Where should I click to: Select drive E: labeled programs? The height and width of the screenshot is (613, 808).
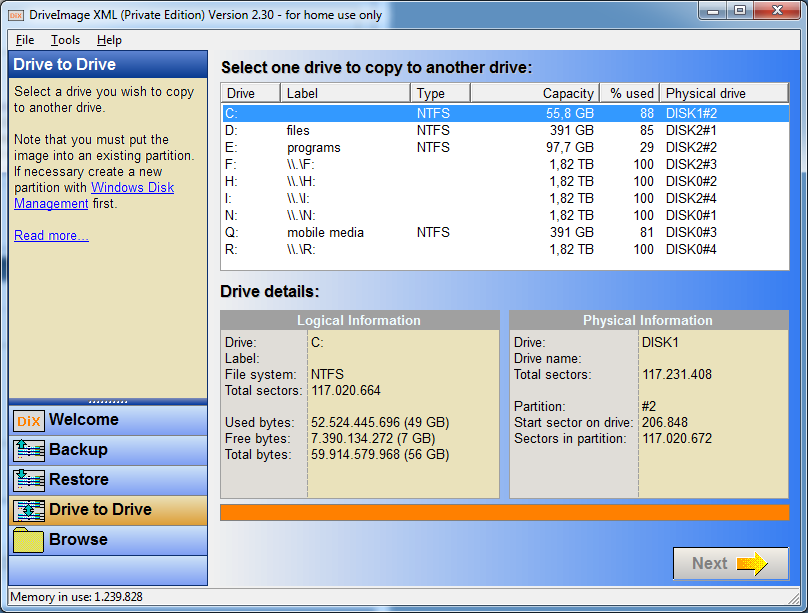tap(506, 147)
